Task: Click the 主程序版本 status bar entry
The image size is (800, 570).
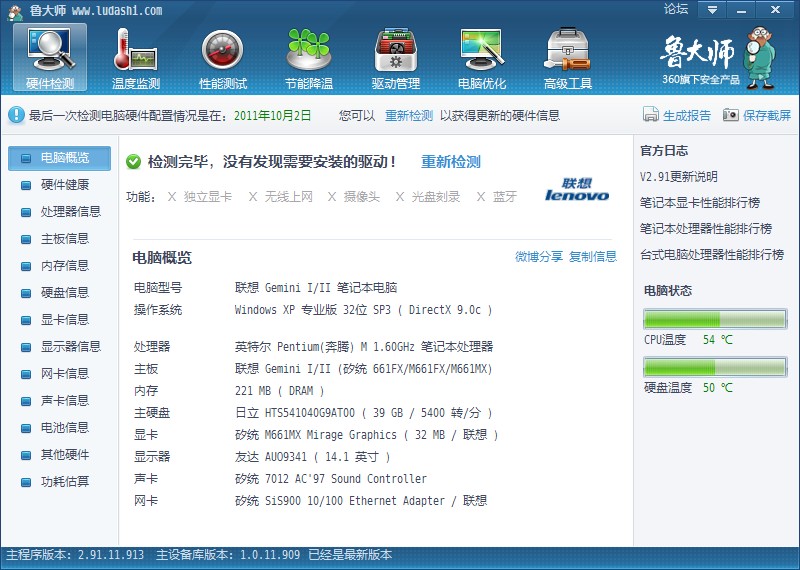Action: (x=74, y=555)
